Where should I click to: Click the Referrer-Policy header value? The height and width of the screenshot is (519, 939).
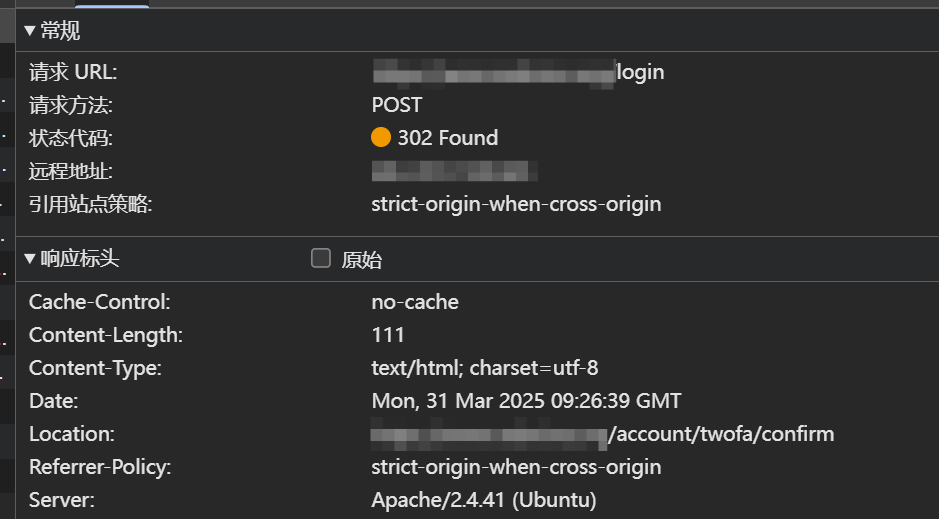coord(516,467)
